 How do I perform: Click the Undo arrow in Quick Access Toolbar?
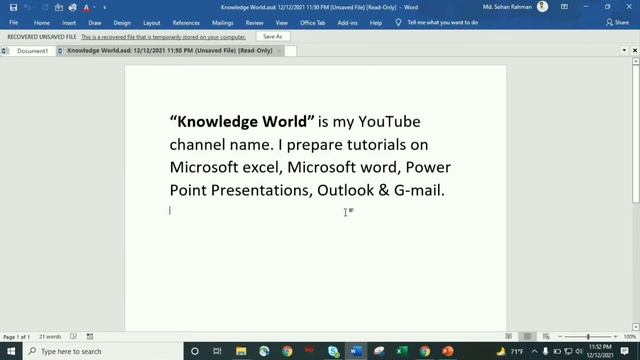click(x=28, y=7)
